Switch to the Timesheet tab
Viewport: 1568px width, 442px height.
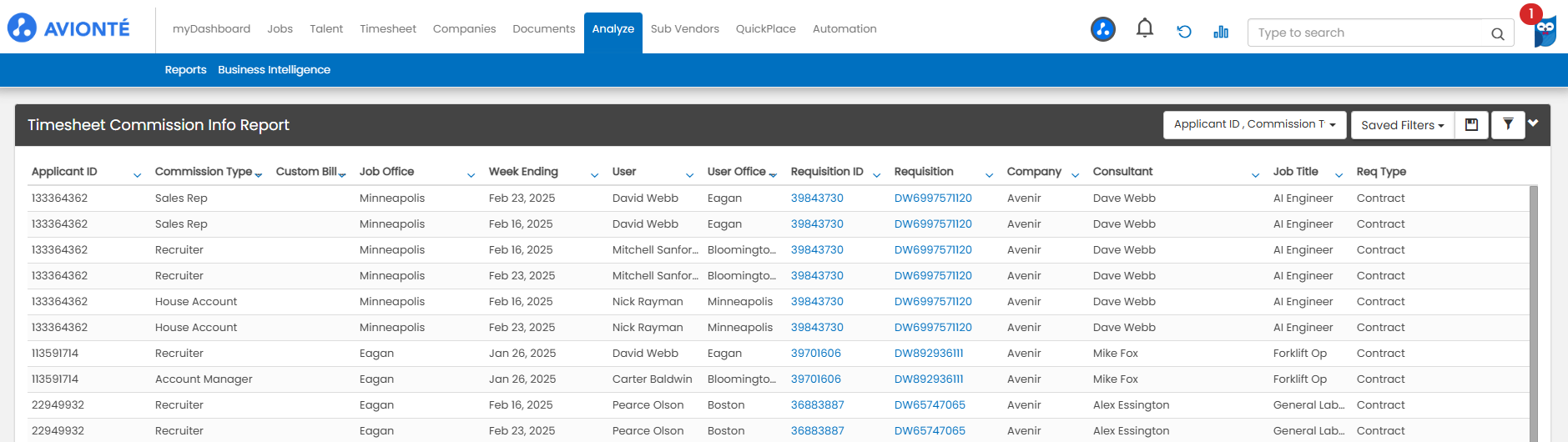coord(387,29)
